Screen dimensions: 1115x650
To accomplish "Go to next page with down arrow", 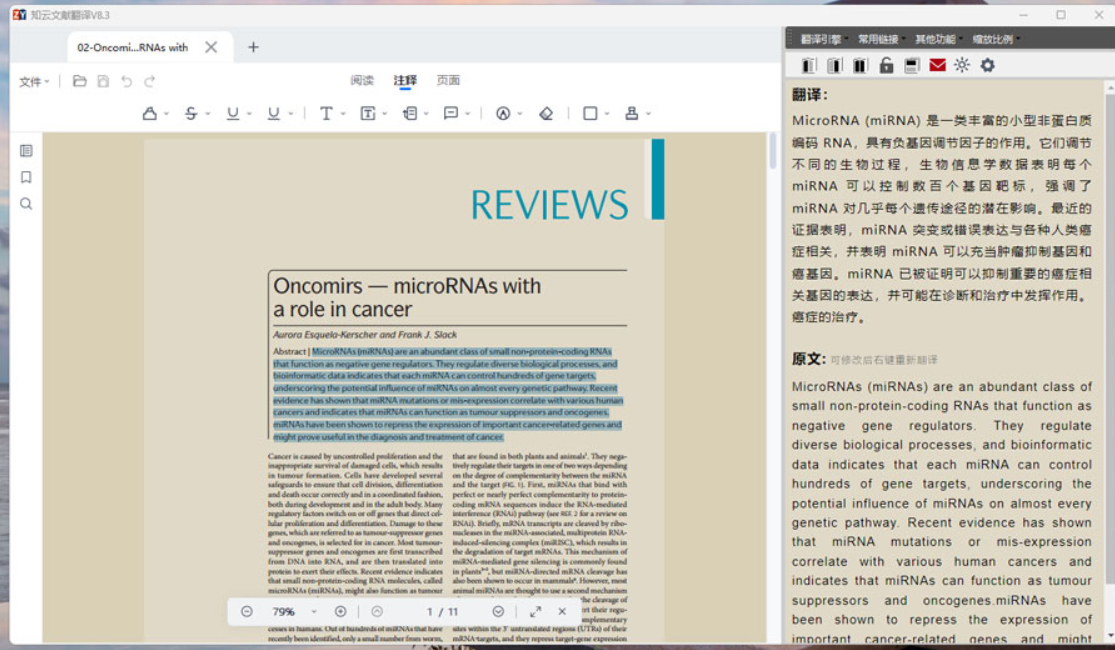I will (x=498, y=611).
